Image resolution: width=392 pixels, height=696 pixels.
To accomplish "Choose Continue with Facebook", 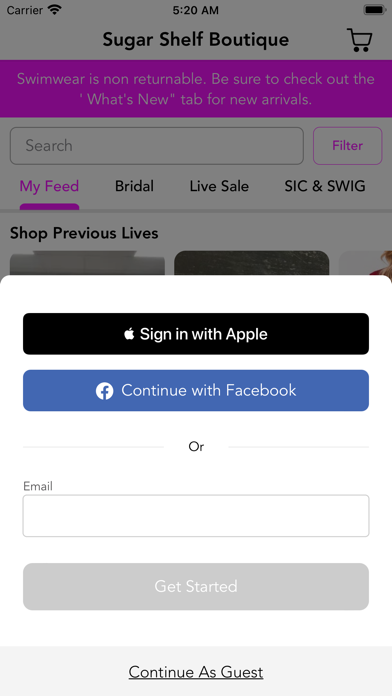I will 196,391.
